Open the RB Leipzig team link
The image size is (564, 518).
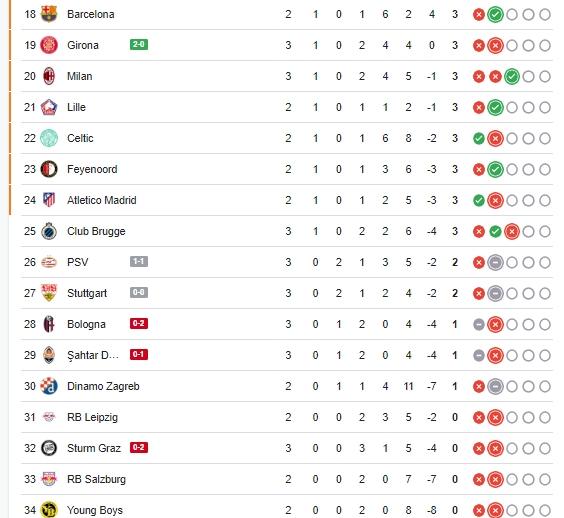92,417
